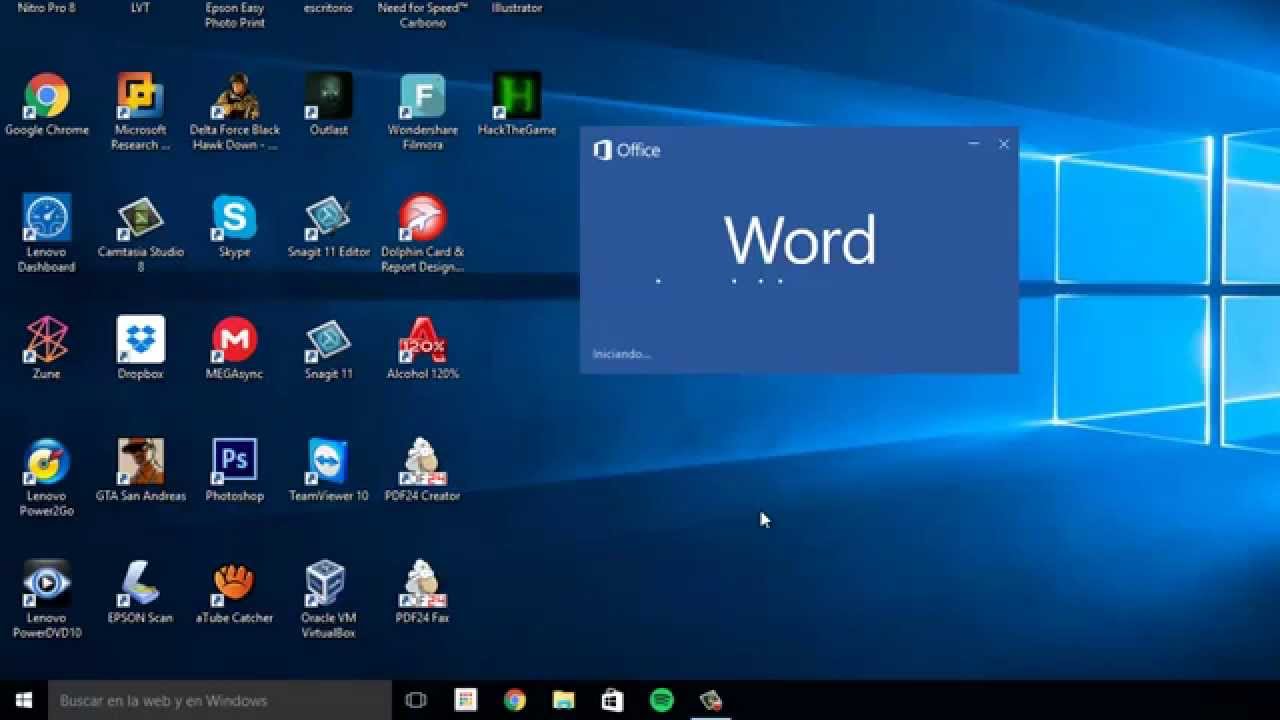Select the Nitro Pro 8 desktop label

tap(47, 8)
